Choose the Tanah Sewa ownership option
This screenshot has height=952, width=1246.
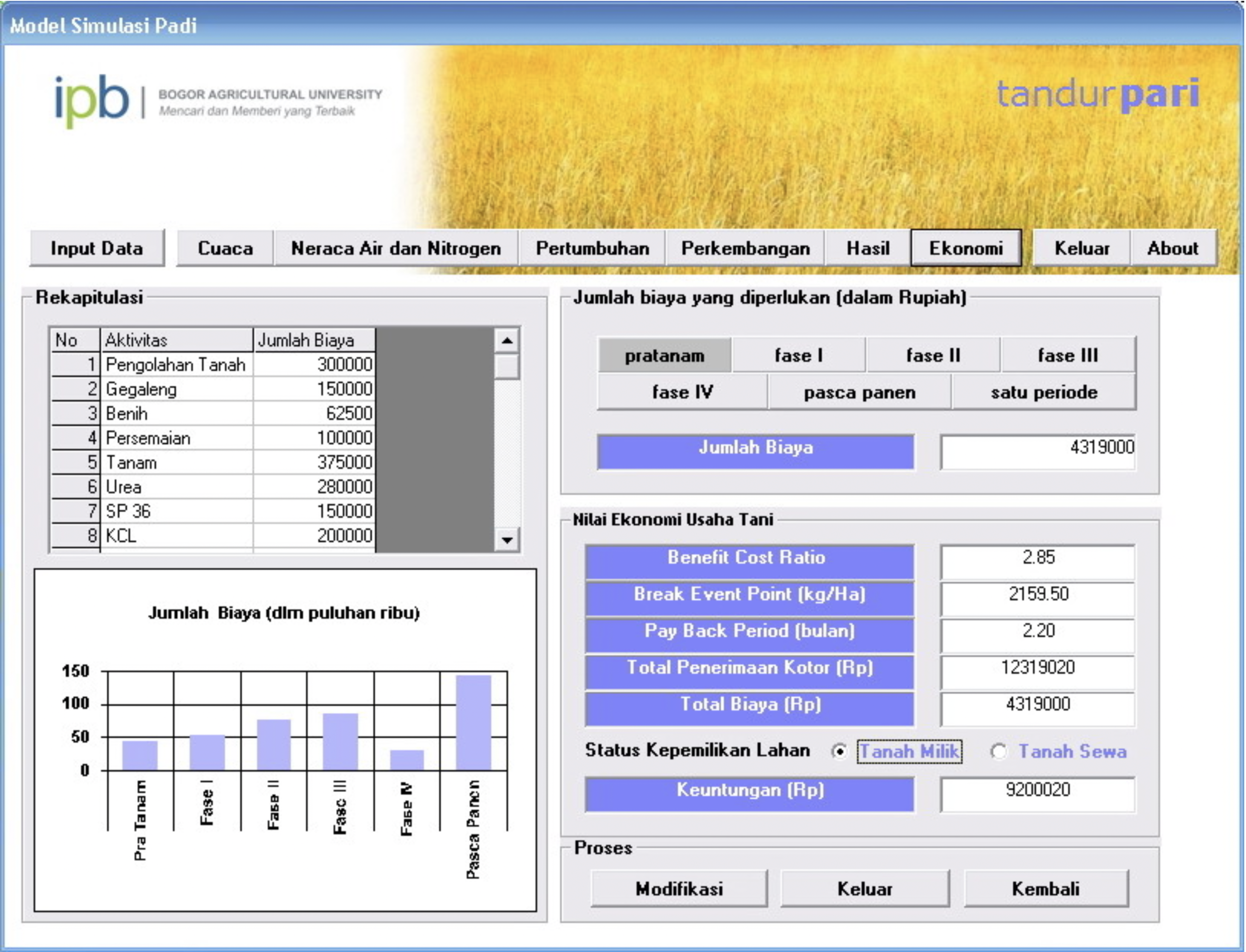[998, 752]
